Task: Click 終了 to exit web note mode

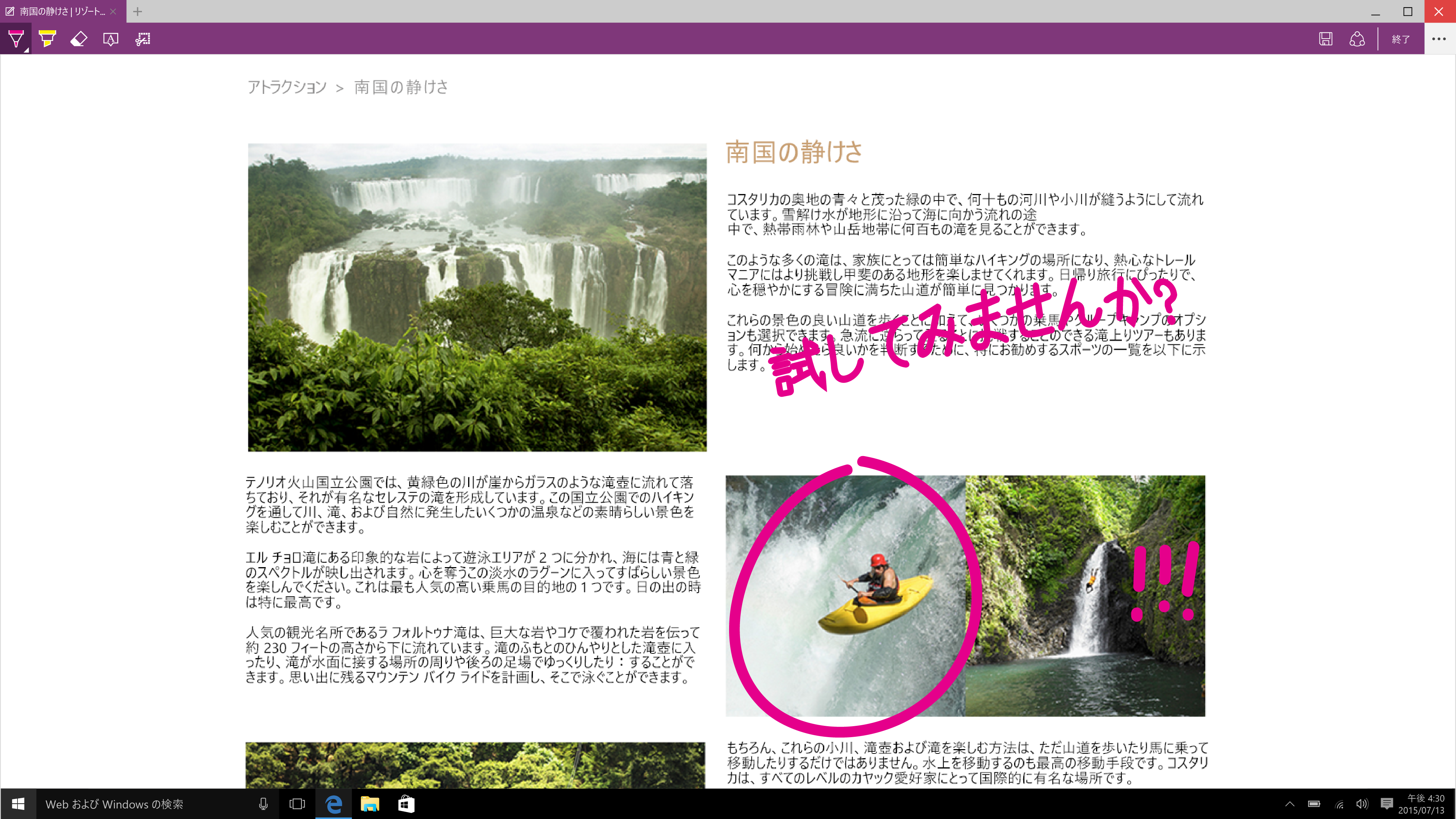Action: tap(1401, 39)
